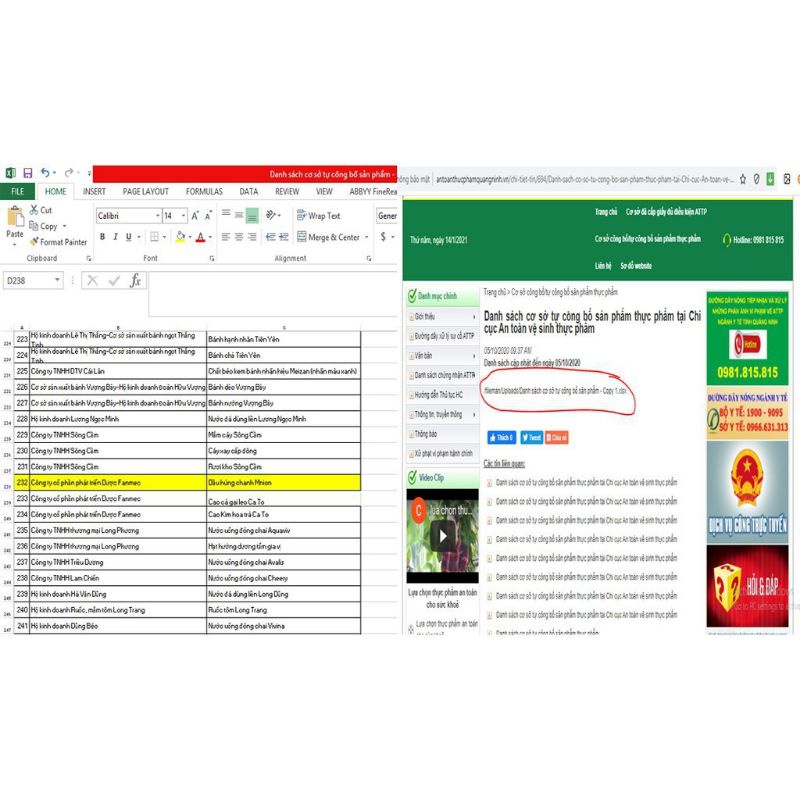Click the Fill Color paint bucket swatch
This screenshot has width=800, height=800.
pyautogui.click(x=180, y=237)
